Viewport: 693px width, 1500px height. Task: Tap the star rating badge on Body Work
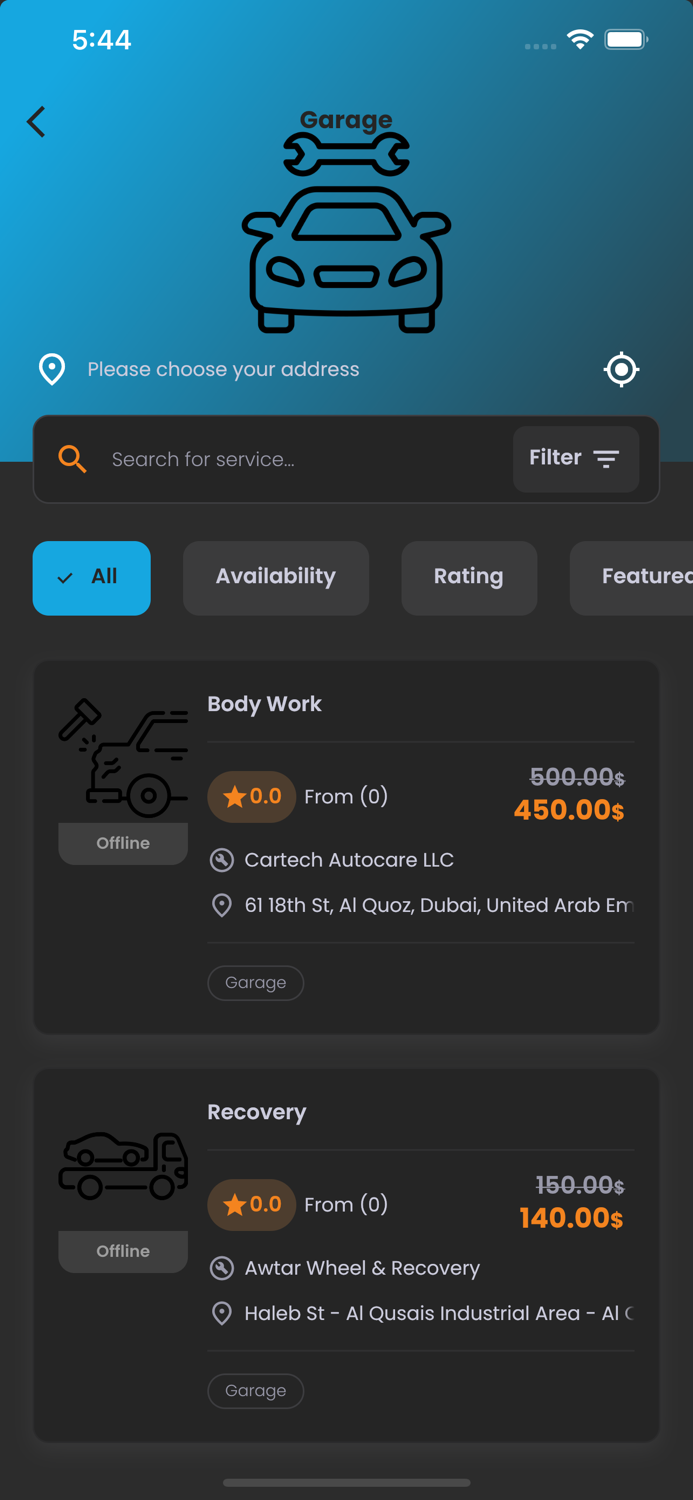[251, 796]
